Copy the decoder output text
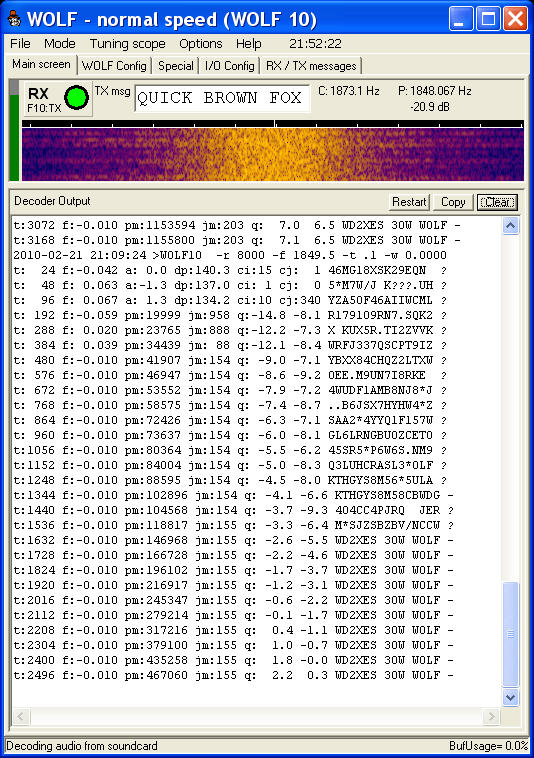This screenshot has height=758, width=534. [453, 202]
